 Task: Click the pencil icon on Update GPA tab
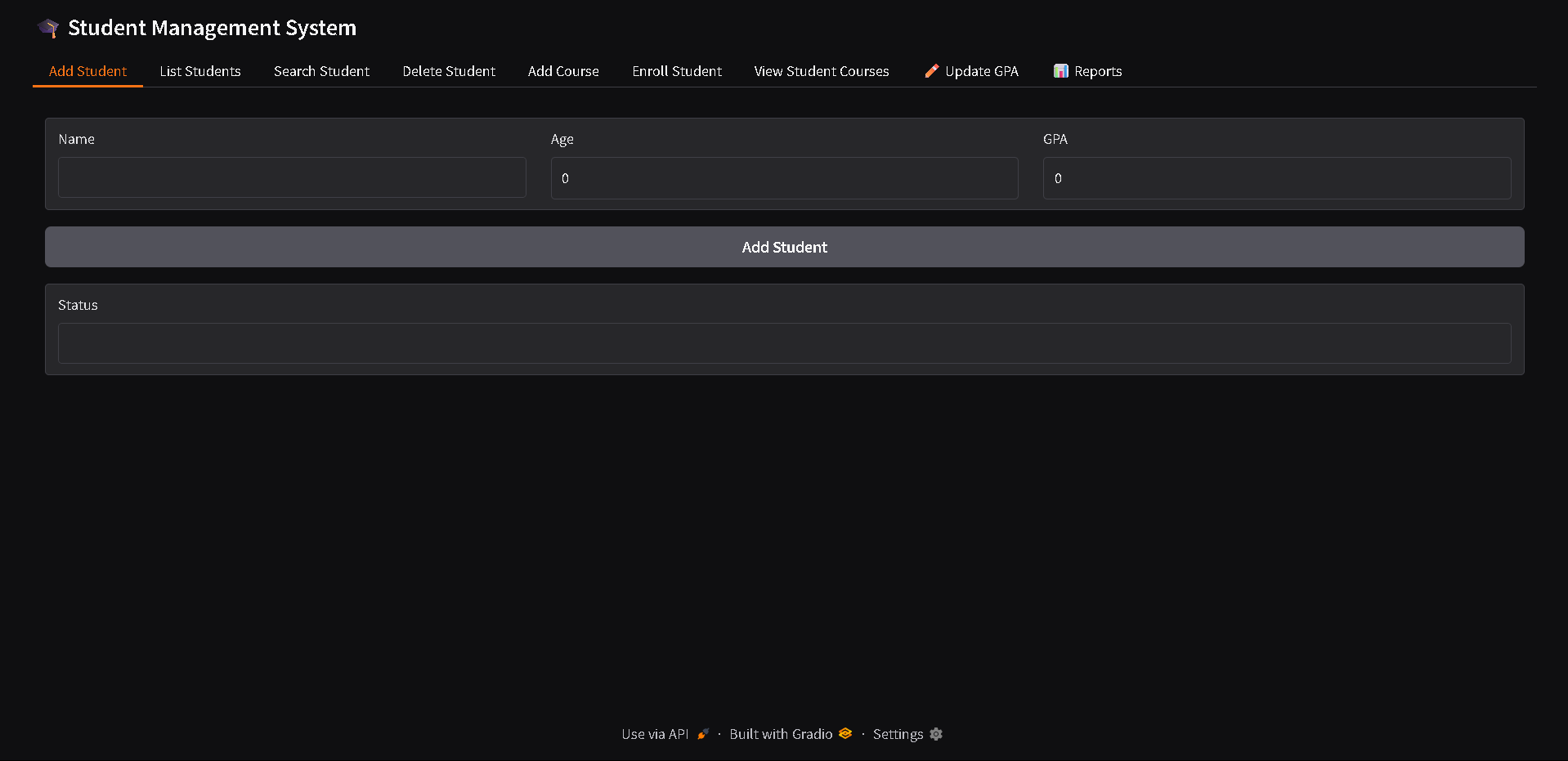(931, 71)
